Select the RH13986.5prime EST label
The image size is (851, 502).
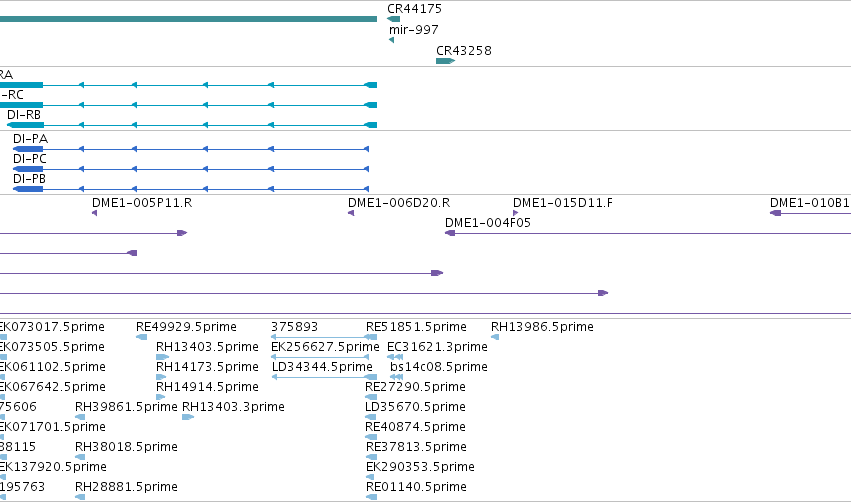click(x=542, y=327)
